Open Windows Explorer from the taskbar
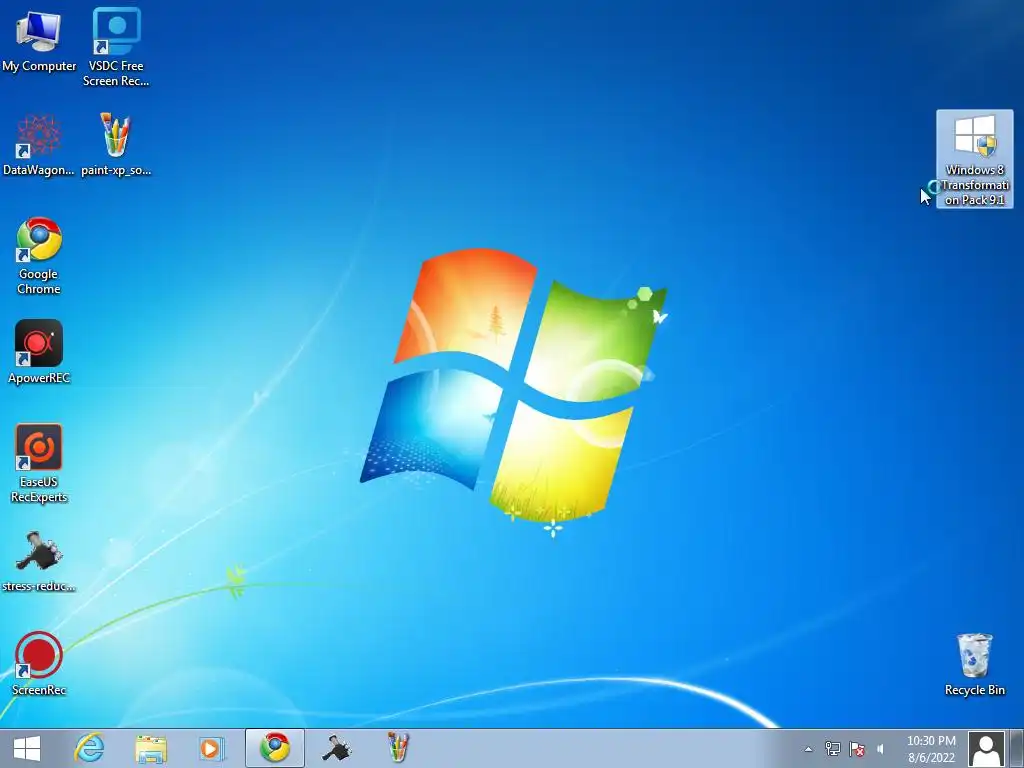The width and height of the screenshot is (1024, 768). [151, 748]
